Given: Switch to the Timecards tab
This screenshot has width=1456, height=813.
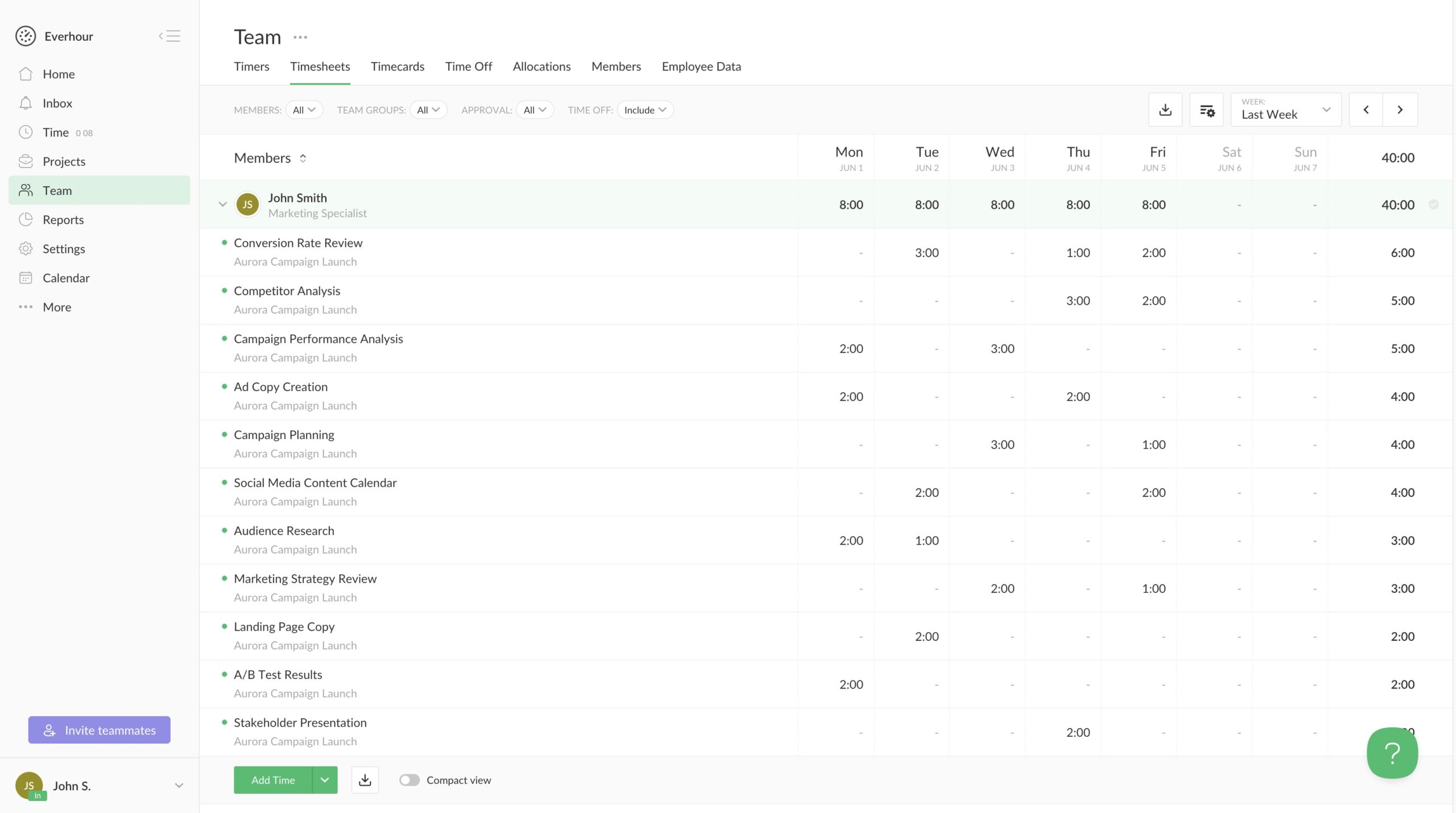Looking at the screenshot, I should point(398,67).
